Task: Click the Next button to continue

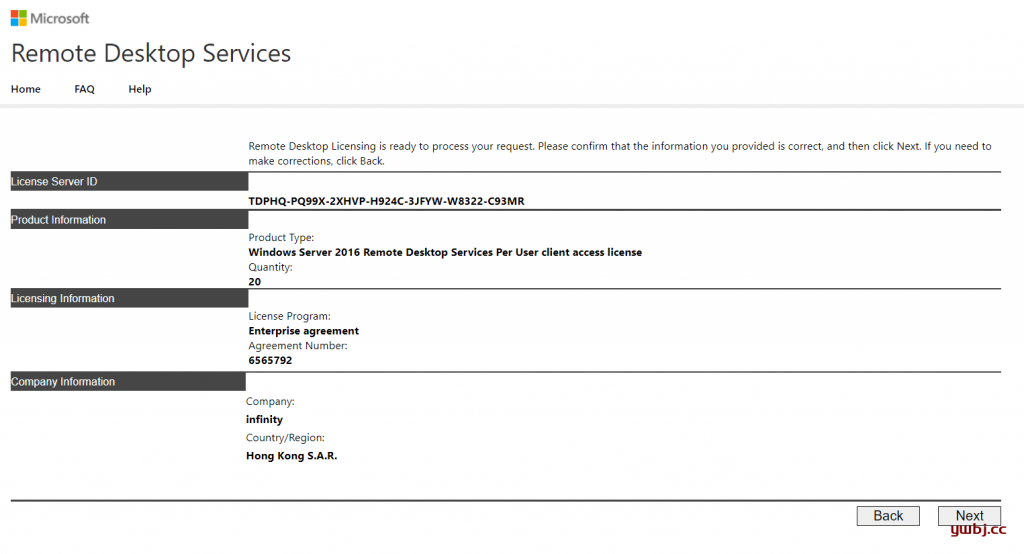Action: tap(969, 515)
